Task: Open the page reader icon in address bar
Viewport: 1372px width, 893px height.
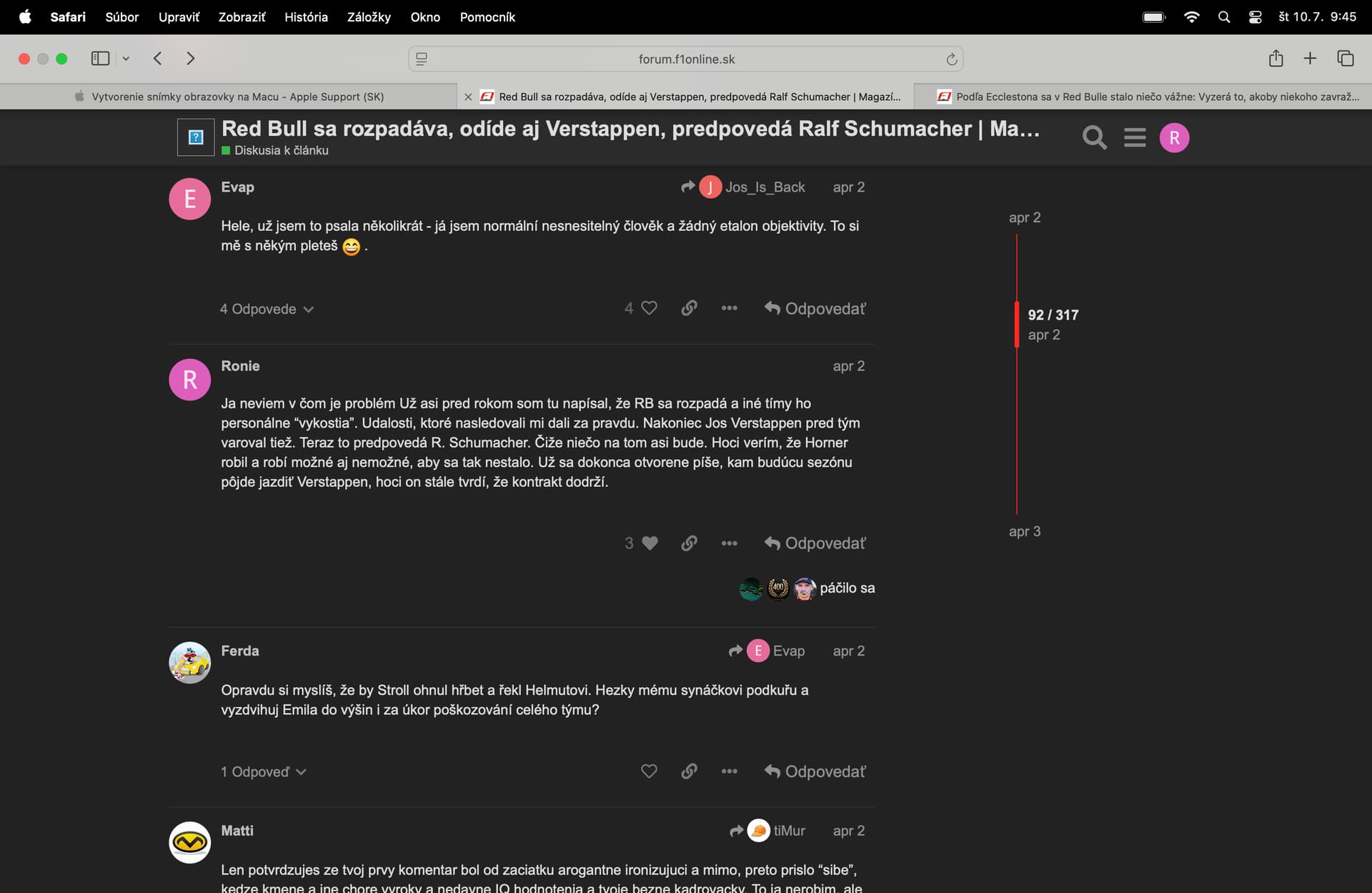Action: pos(422,59)
